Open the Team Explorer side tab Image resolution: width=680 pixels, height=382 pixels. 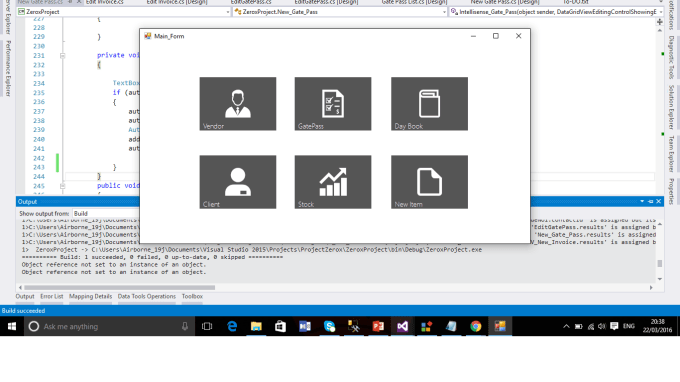point(671,154)
